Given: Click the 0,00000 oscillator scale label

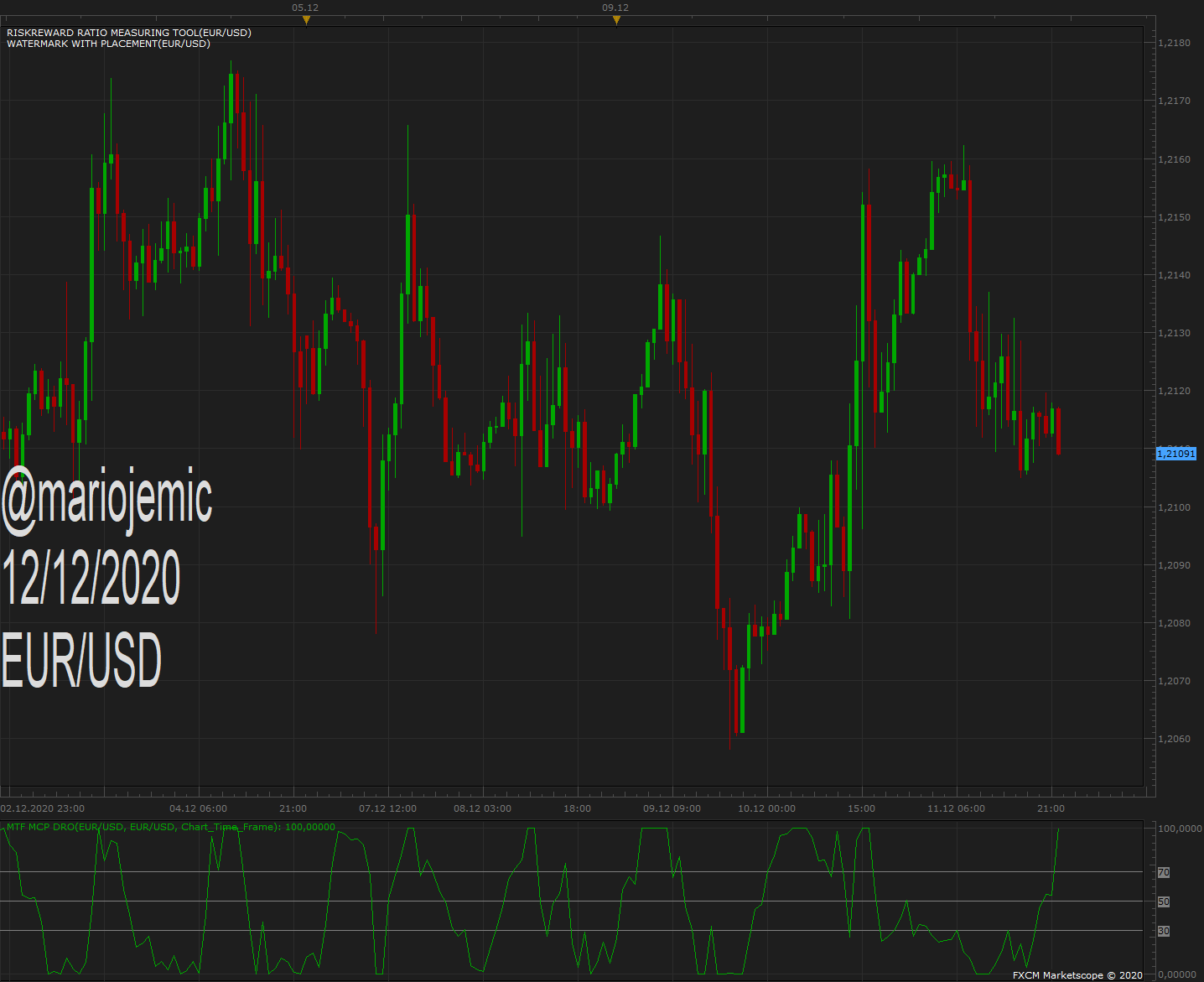Looking at the screenshot, I should 1177,974.
